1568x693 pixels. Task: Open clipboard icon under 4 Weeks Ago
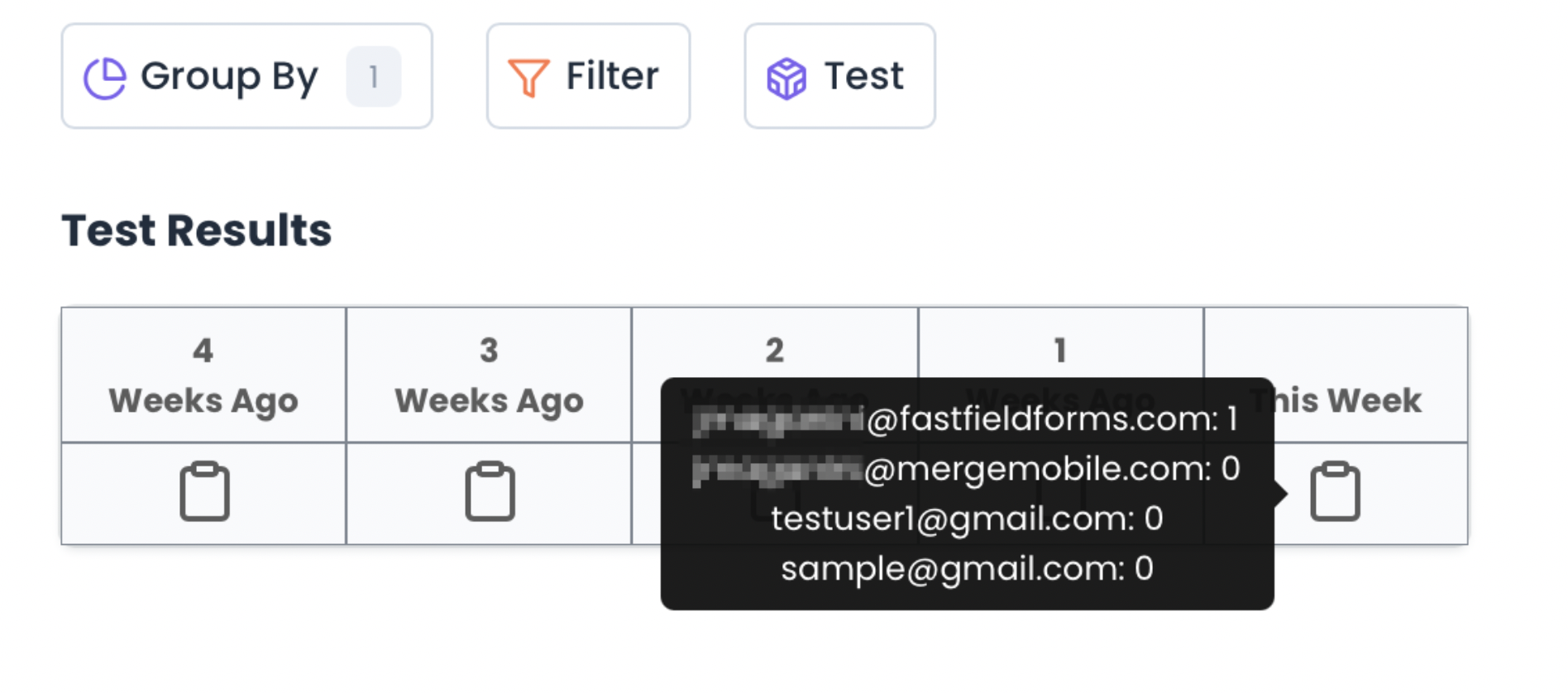pyautogui.click(x=204, y=492)
